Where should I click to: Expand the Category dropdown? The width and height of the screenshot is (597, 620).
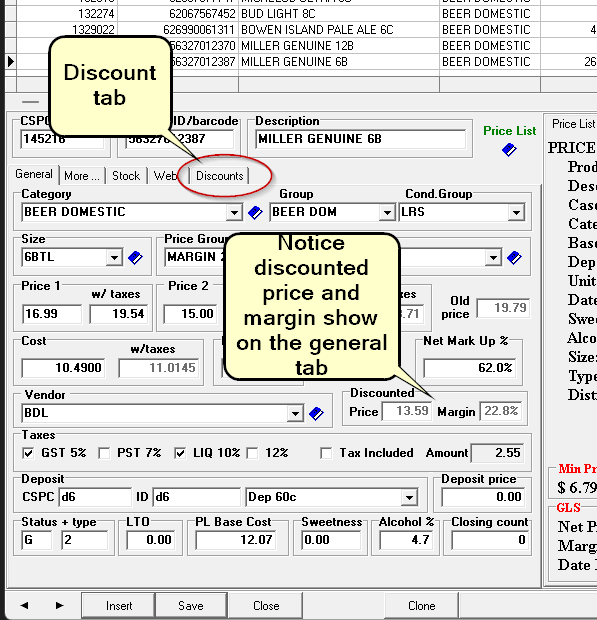(234, 213)
